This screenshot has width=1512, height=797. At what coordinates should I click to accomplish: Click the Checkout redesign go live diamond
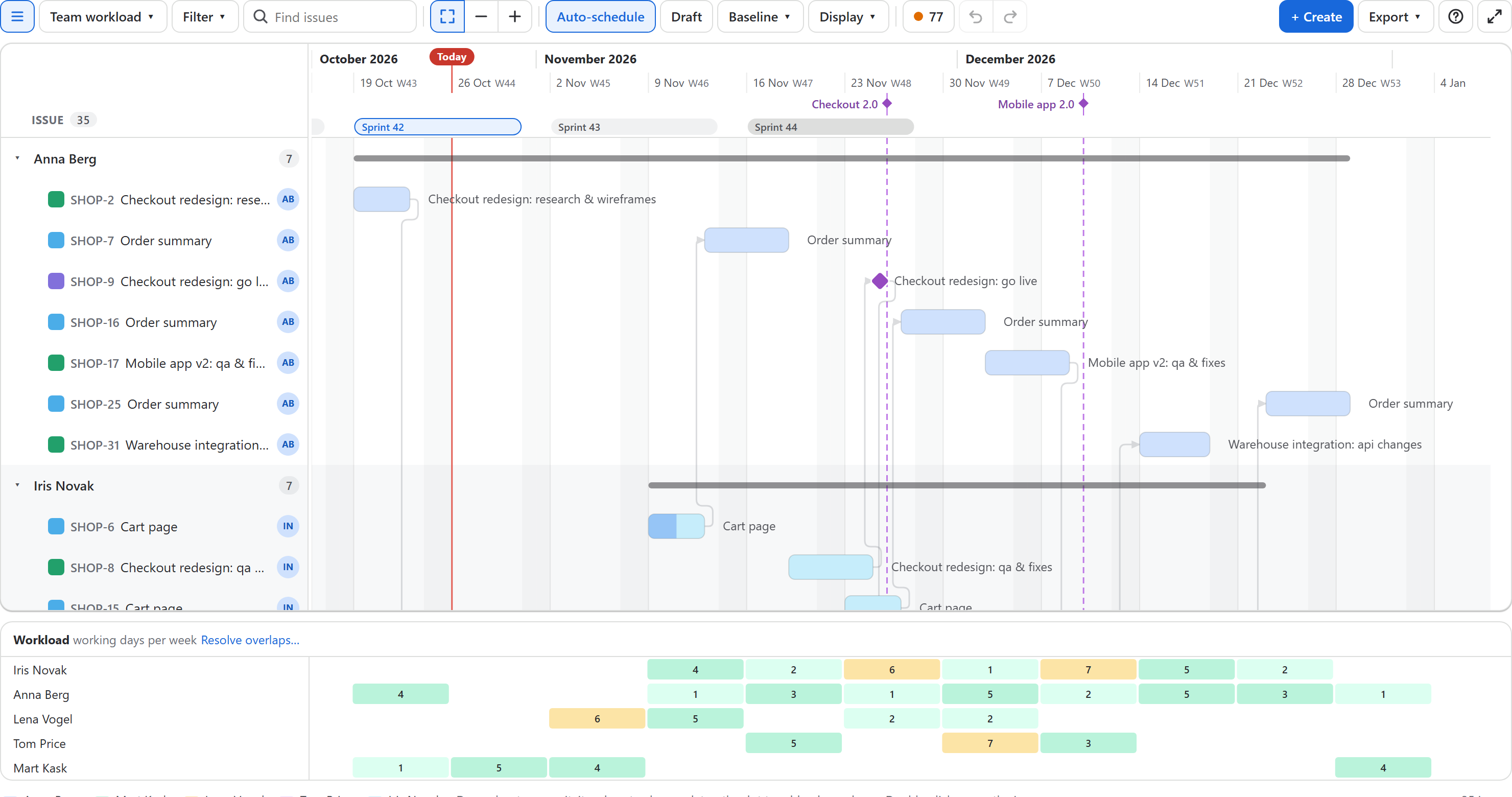(x=879, y=281)
